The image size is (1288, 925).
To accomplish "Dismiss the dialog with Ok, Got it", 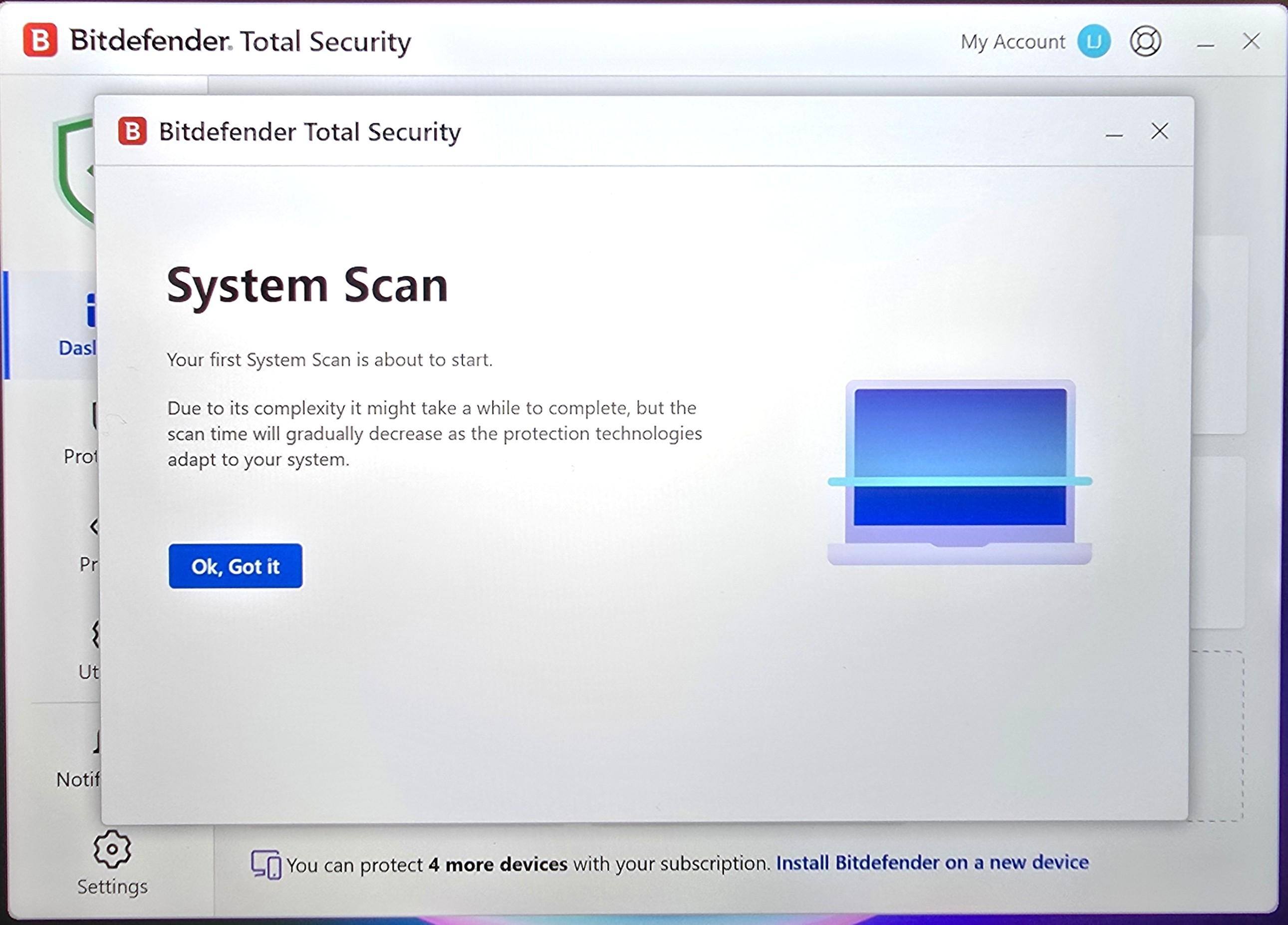I will [x=235, y=566].
